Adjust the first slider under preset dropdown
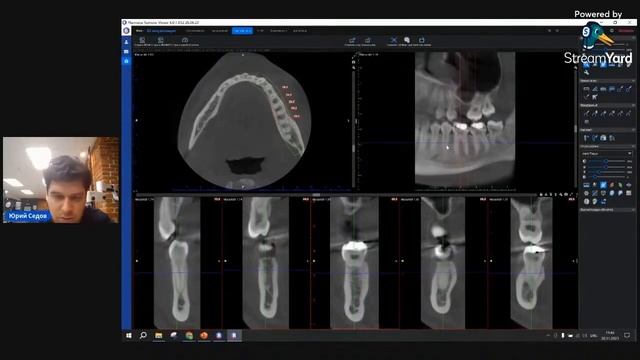The height and width of the screenshot is (360, 640). (x=606, y=161)
